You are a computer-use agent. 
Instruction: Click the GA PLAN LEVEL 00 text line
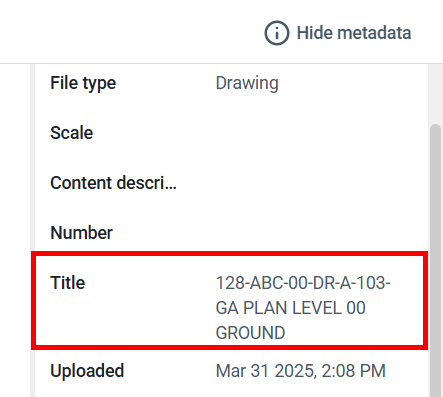pyautogui.click(x=291, y=308)
